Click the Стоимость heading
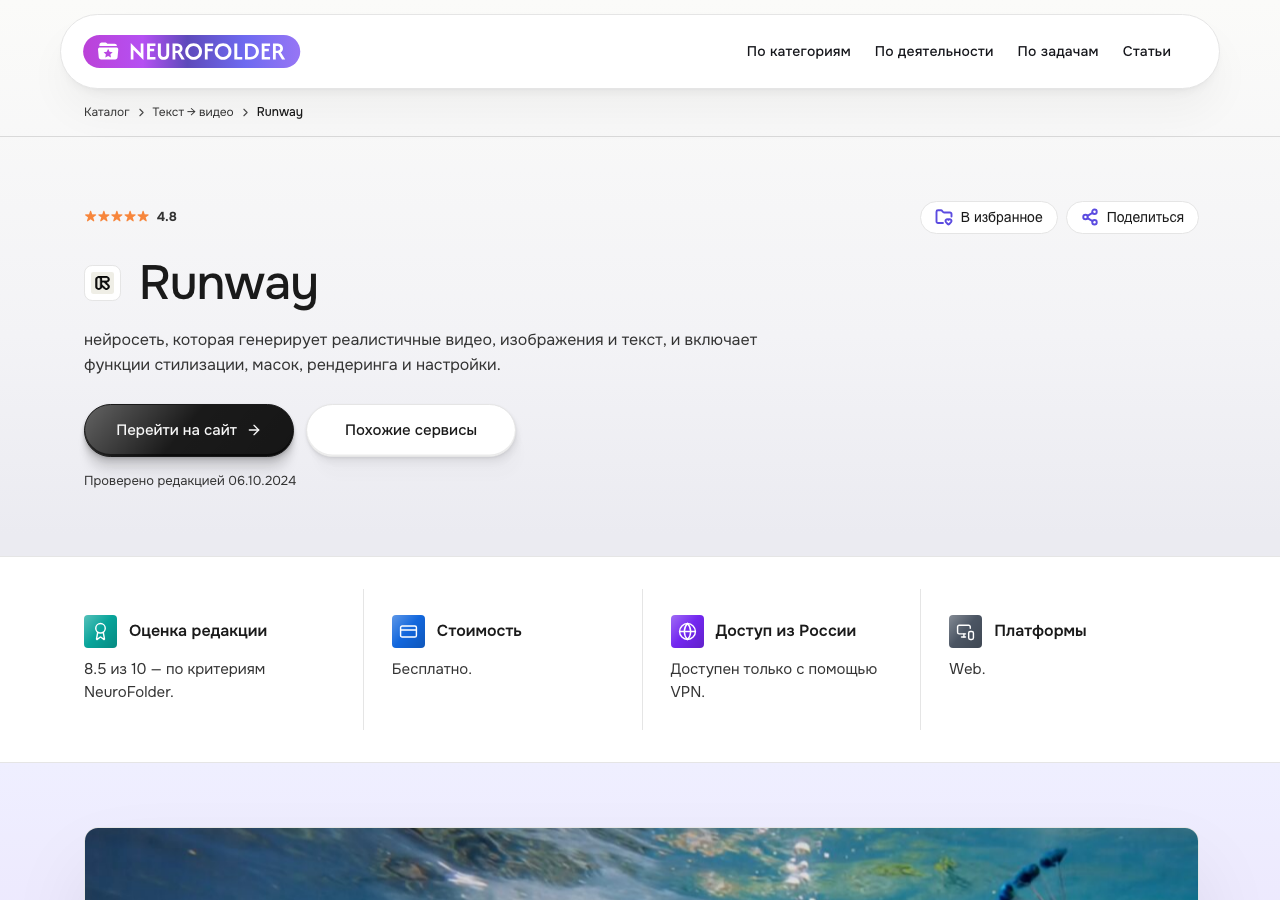The width and height of the screenshot is (1280, 900). [x=479, y=631]
